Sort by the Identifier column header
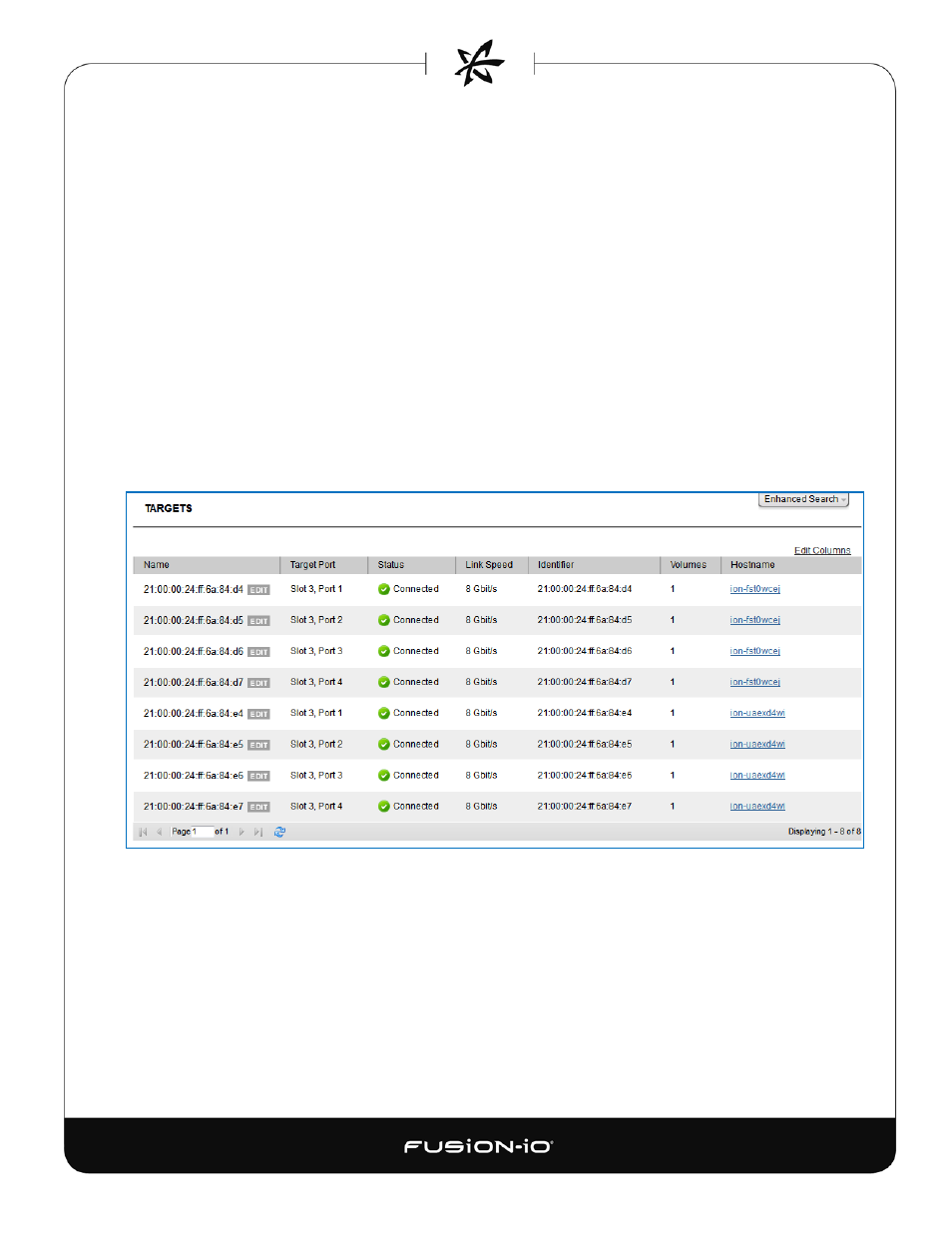Viewport: 952px width, 1233px height. (594, 565)
